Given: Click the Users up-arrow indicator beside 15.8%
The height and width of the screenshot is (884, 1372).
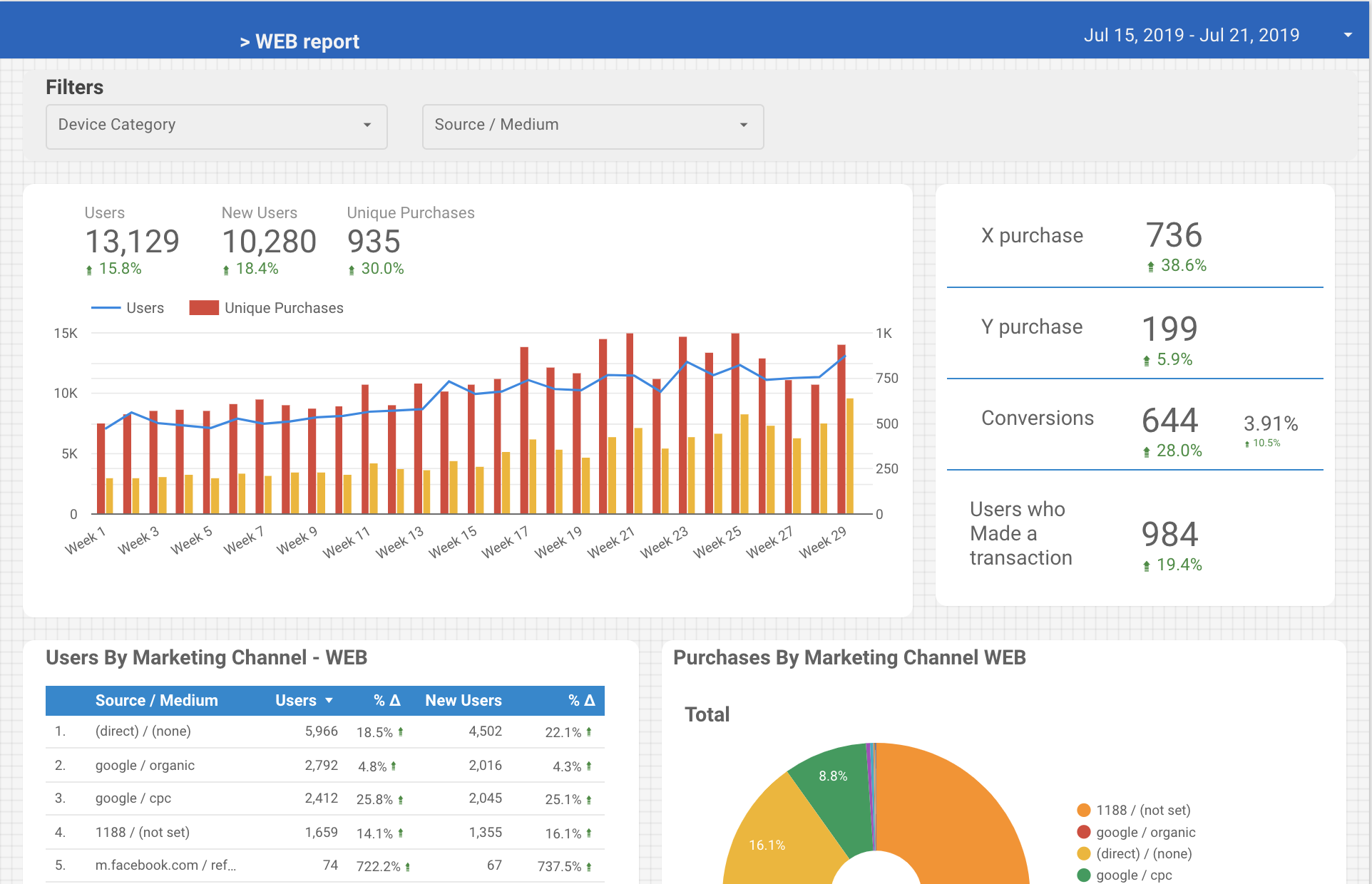Looking at the screenshot, I should (x=89, y=270).
